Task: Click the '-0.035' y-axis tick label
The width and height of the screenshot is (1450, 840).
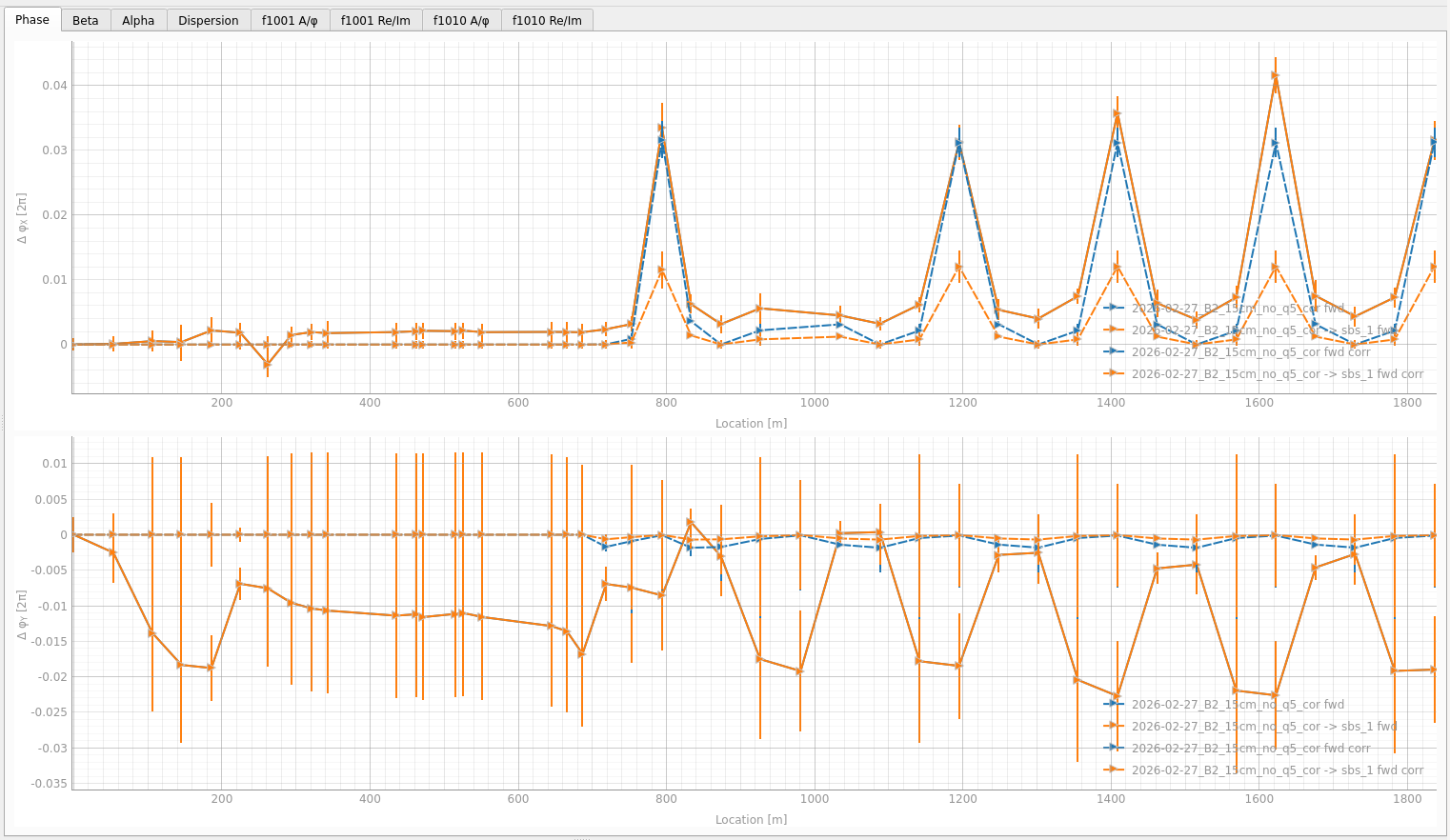Action: 48,783
